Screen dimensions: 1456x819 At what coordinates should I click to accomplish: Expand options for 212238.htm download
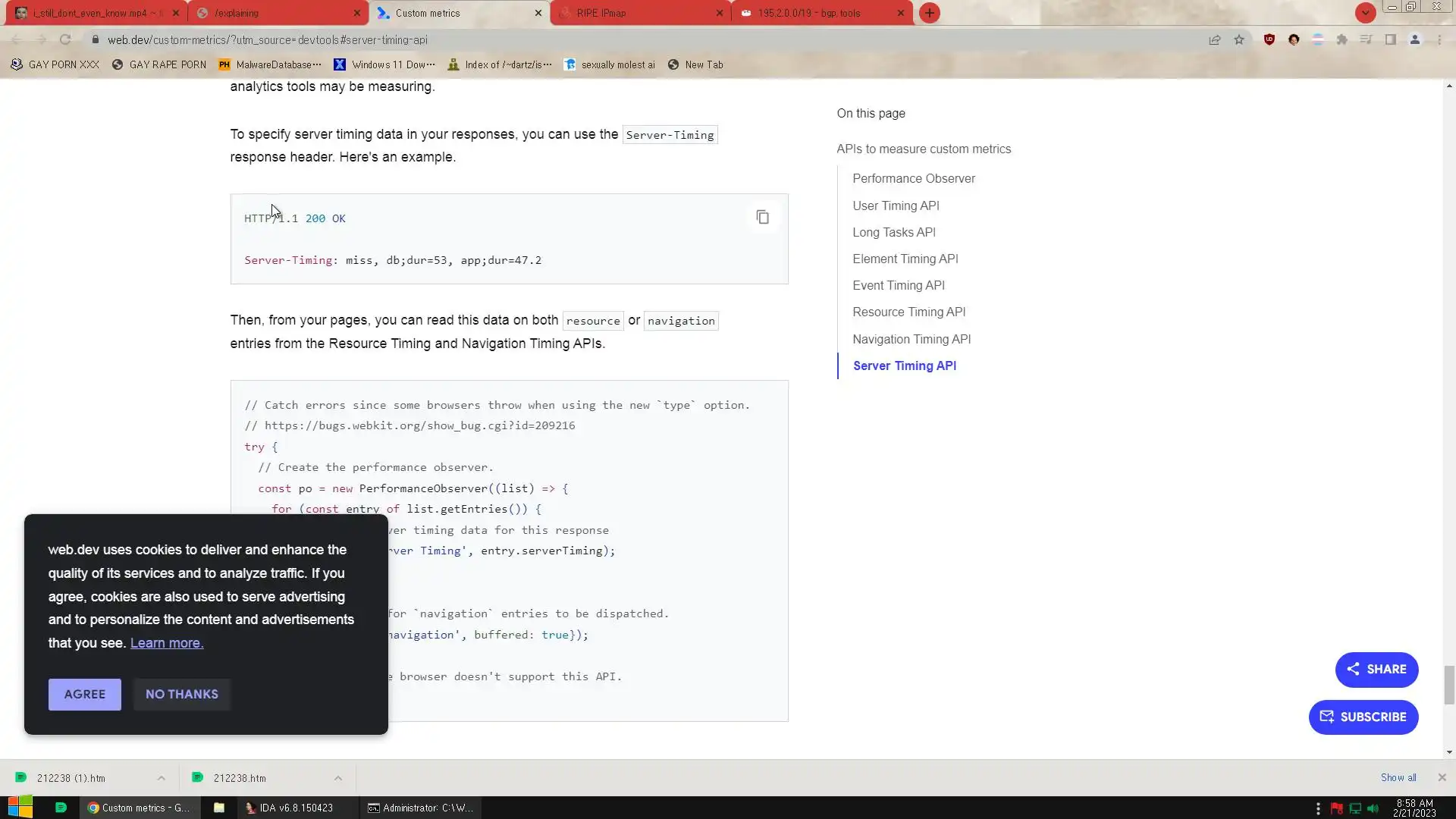338,778
